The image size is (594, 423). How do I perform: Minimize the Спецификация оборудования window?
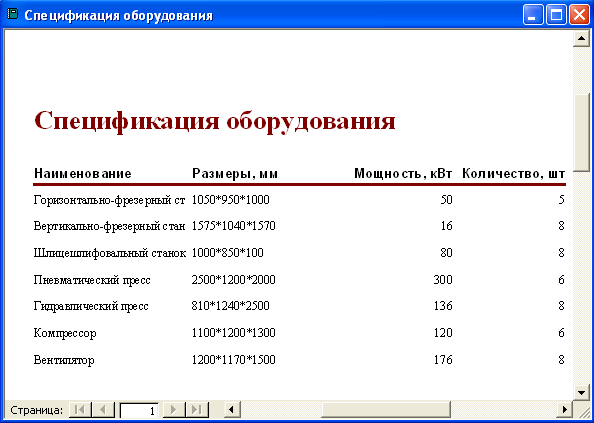pyautogui.click(x=533, y=15)
